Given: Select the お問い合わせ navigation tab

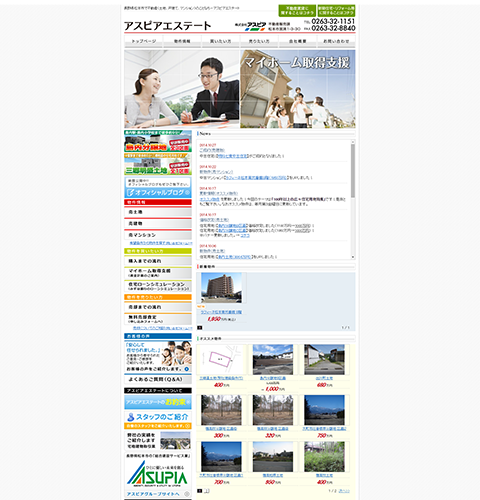Looking at the screenshot, I should (336, 41).
